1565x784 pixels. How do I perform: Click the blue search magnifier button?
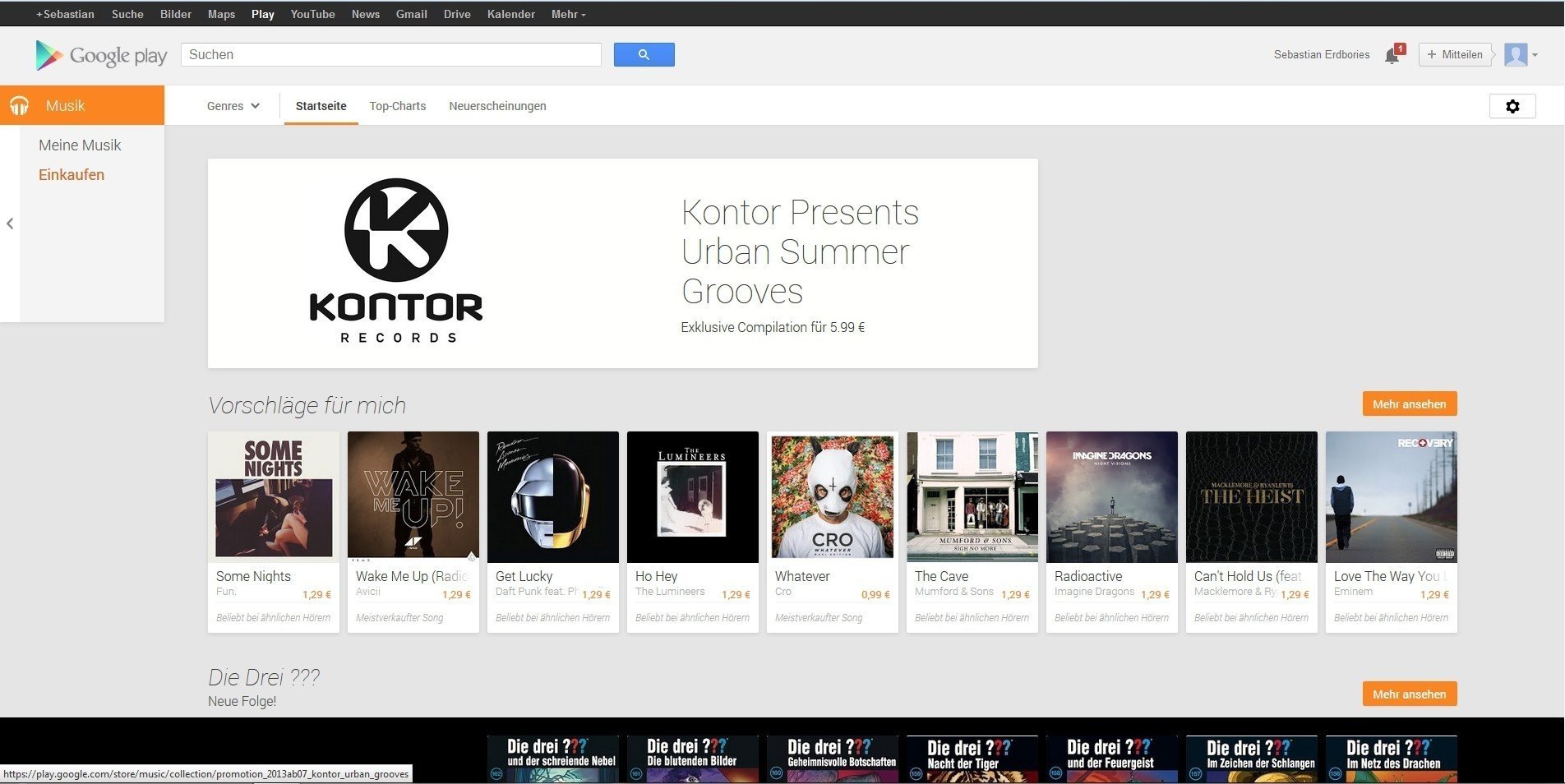[644, 54]
